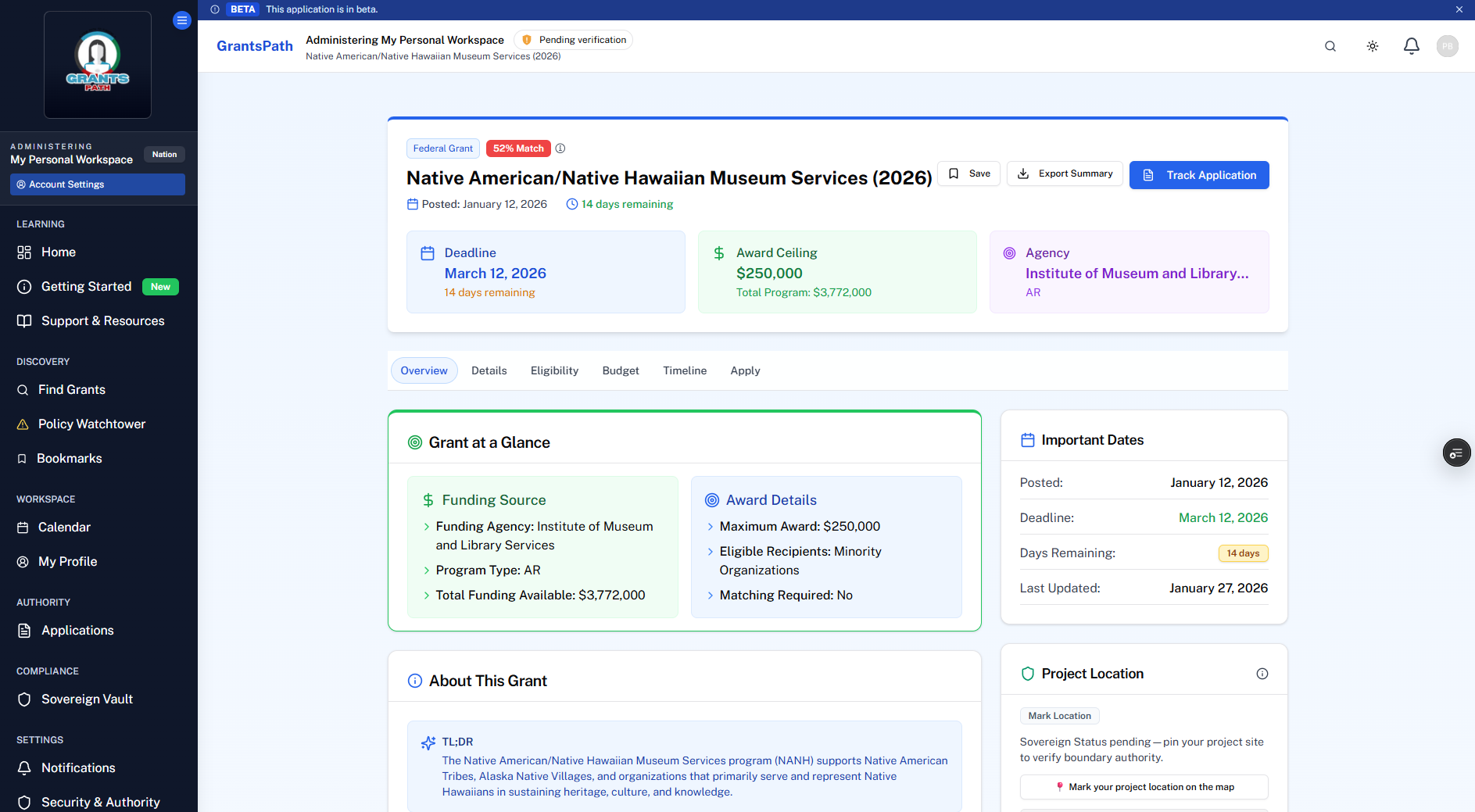1475x812 pixels.
Task: Open Account Settings
Action: (98, 184)
